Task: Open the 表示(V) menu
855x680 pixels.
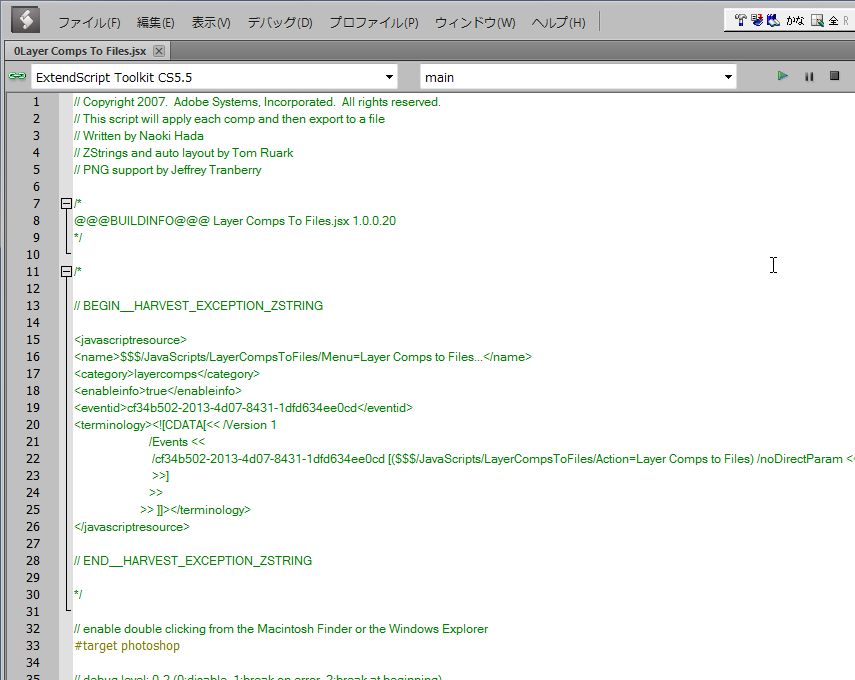Action: (x=211, y=22)
